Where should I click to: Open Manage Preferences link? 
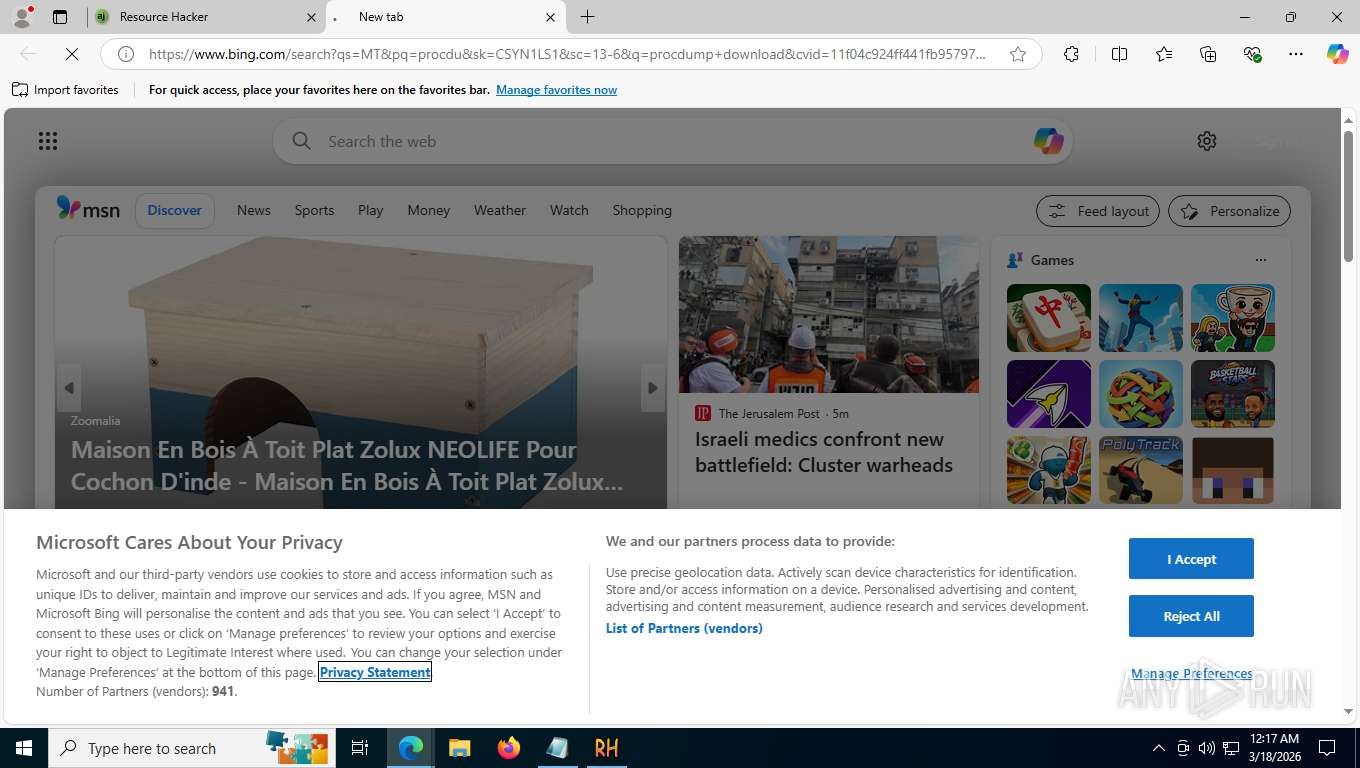pyautogui.click(x=1191, y=674)
